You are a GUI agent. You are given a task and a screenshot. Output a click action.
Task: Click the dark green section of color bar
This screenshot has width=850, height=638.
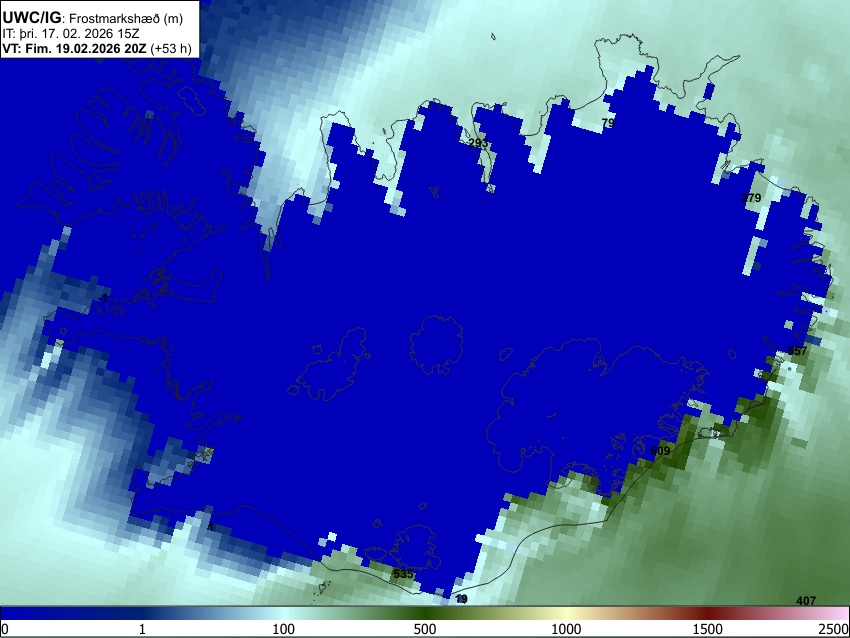[x=425, y=614]
